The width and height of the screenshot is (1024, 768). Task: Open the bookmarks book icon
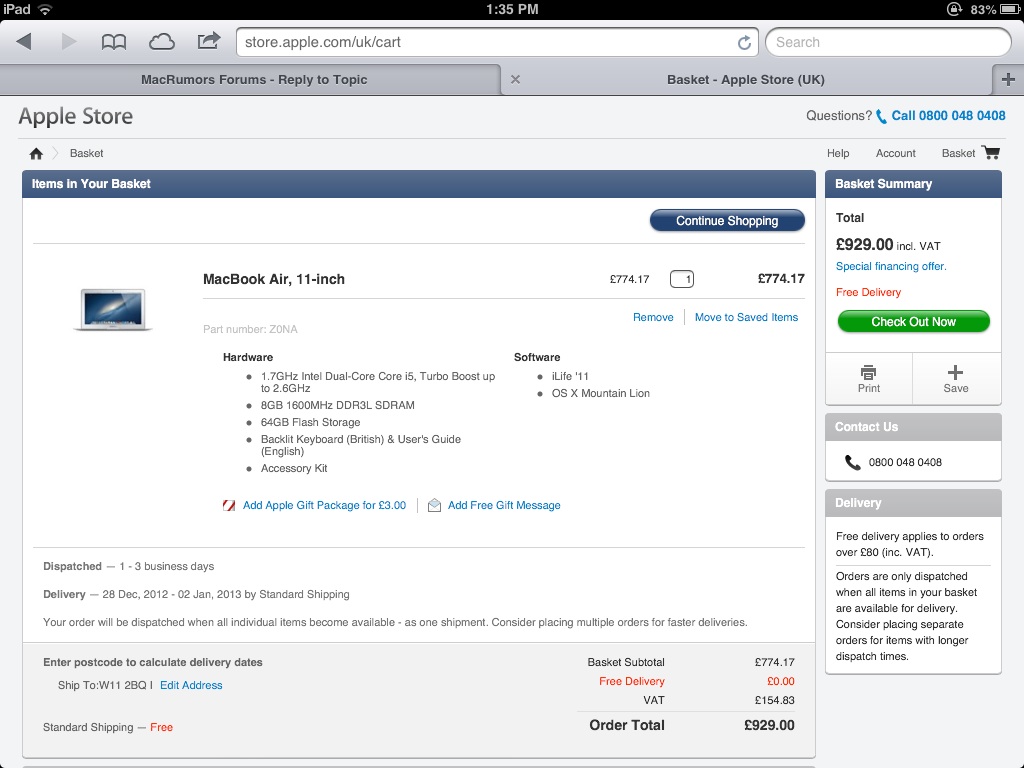(114, 42)
